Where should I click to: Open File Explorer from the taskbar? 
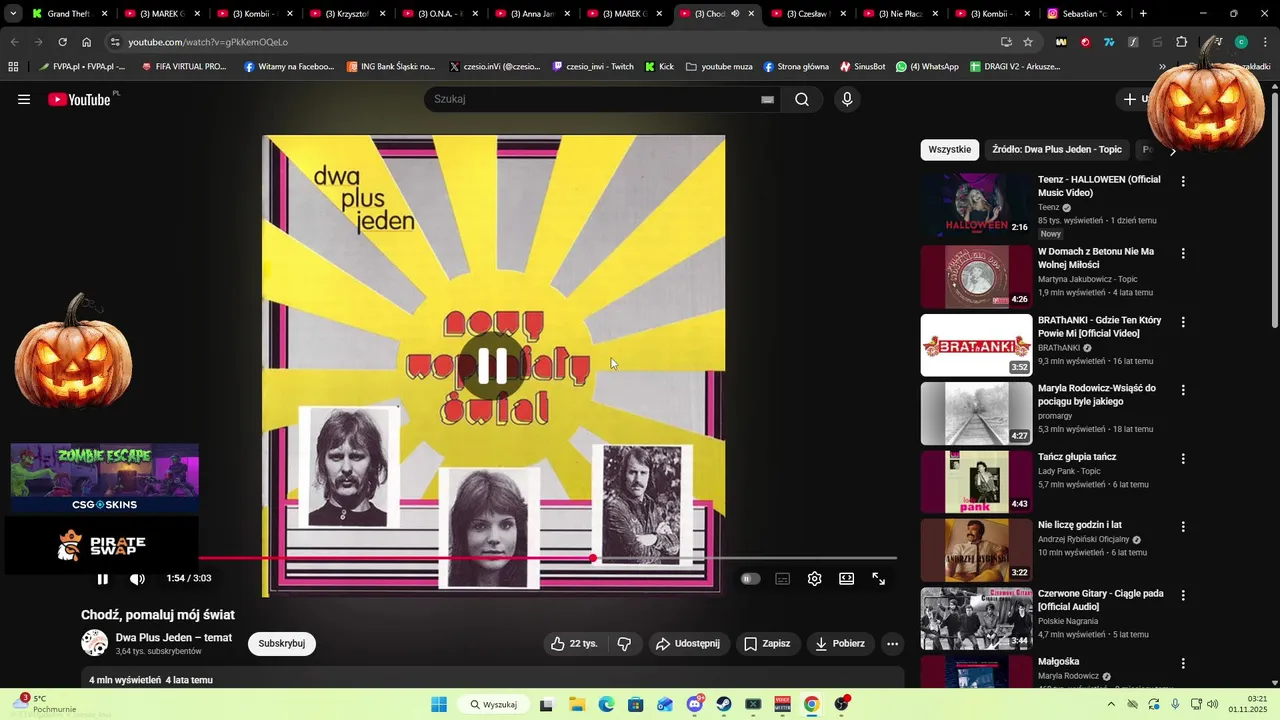[577, 704]
